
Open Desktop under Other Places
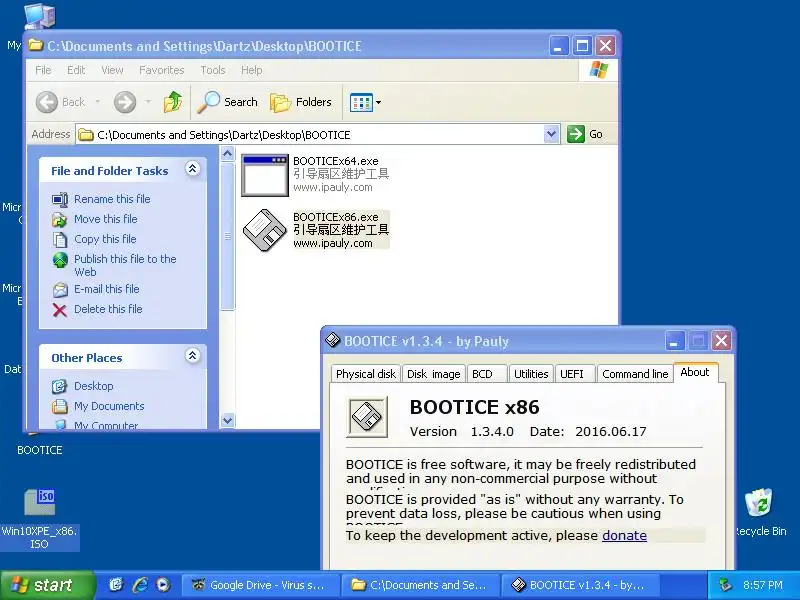point(94,386)
